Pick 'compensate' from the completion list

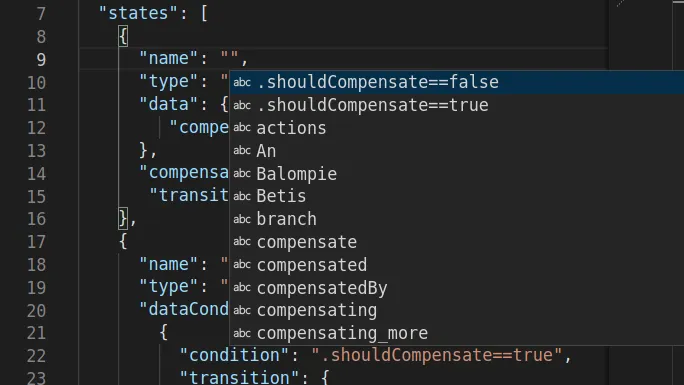[x=457, y=242]
